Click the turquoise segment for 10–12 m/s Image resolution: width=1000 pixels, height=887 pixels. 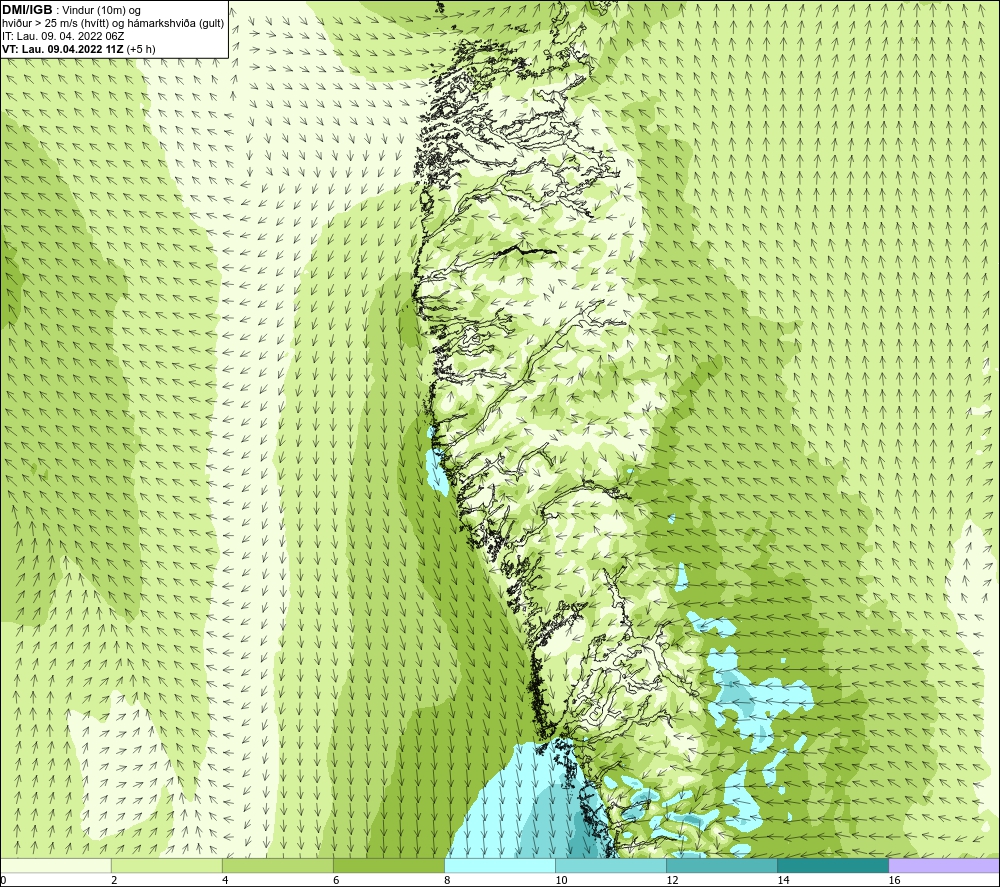(x=610, y=865)
